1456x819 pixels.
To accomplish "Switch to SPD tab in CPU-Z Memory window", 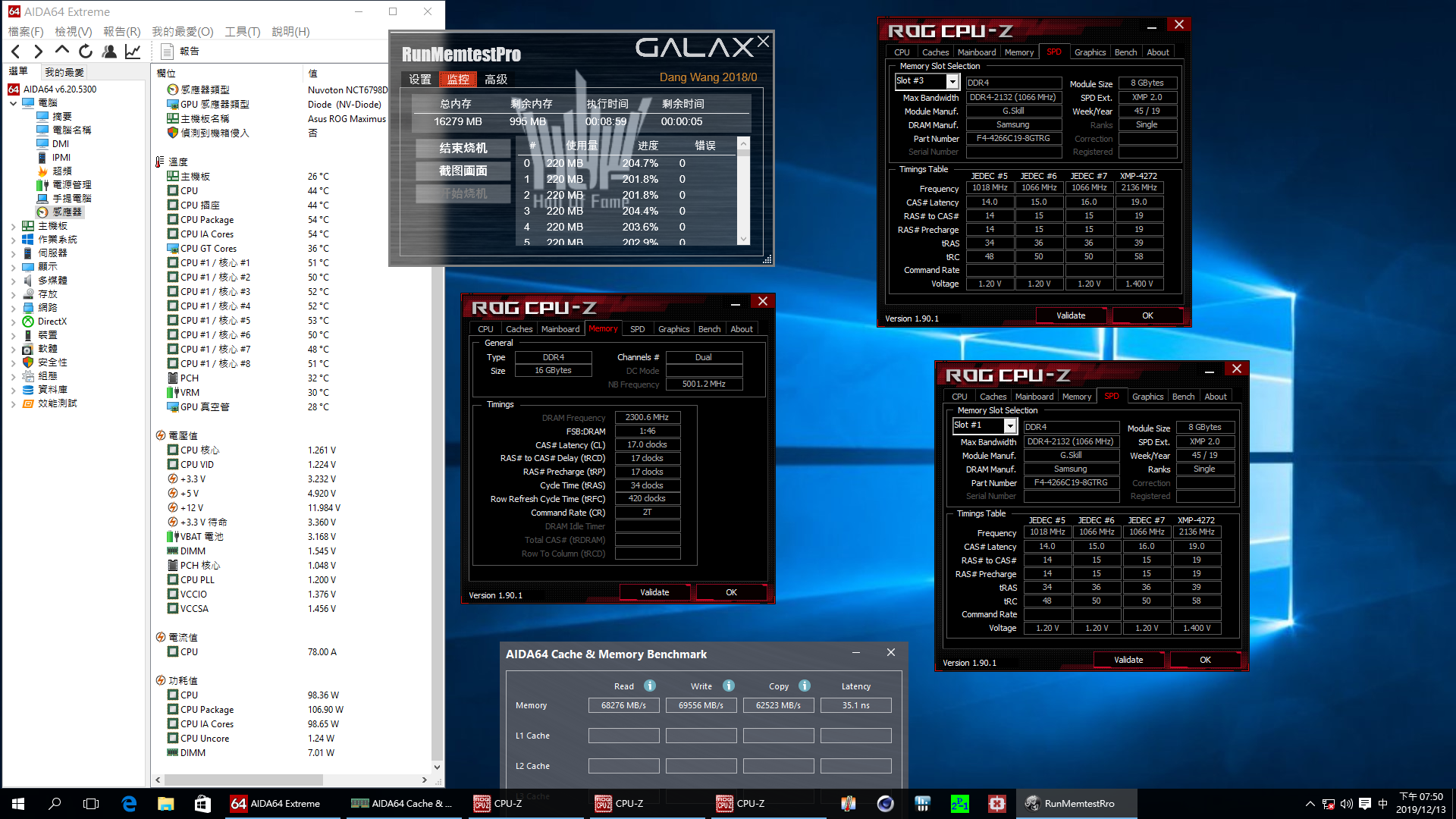I will pos(637,329).
